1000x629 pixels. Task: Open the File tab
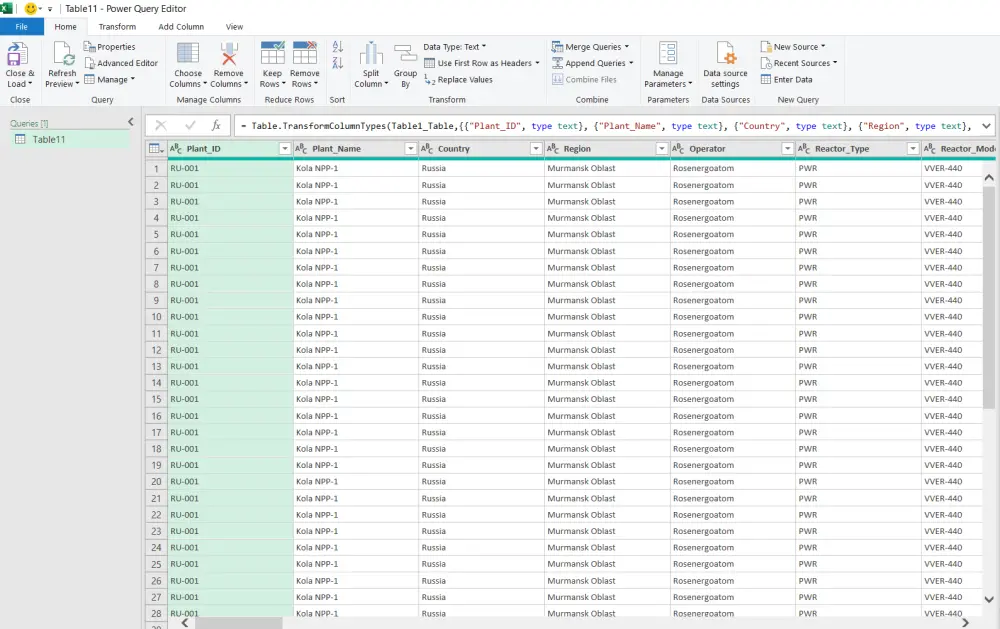[x=22, y=27]
